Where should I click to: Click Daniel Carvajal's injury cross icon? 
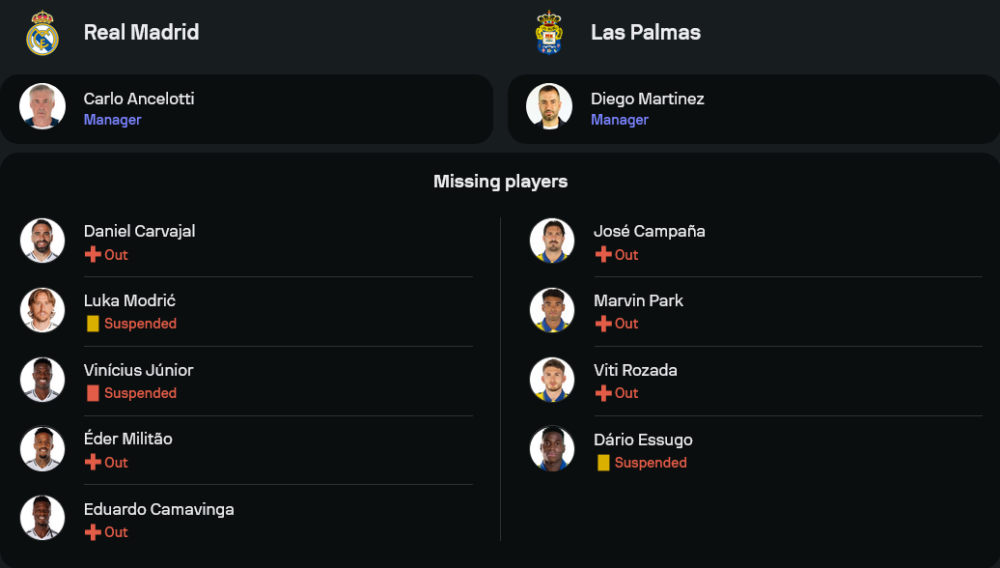pyautogui.click(x=93, y=255)
